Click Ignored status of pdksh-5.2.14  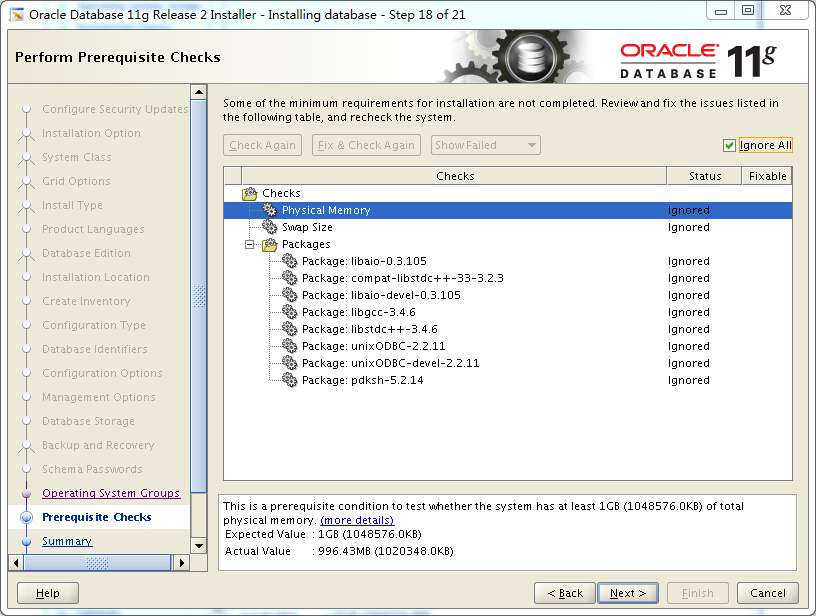click(x=688, y=380)
